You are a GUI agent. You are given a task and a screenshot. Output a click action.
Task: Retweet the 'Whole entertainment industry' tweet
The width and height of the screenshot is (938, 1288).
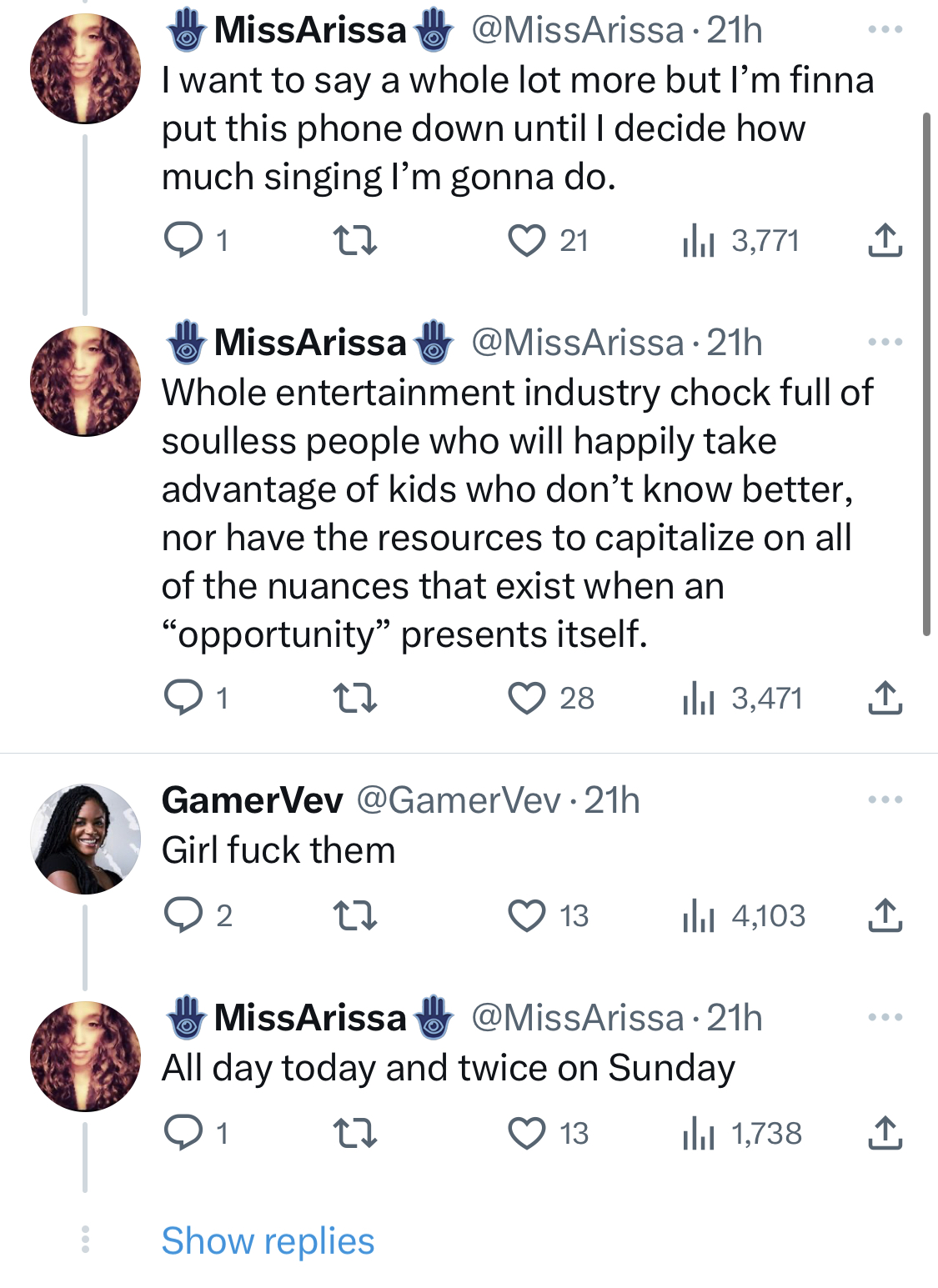(355, 699)
